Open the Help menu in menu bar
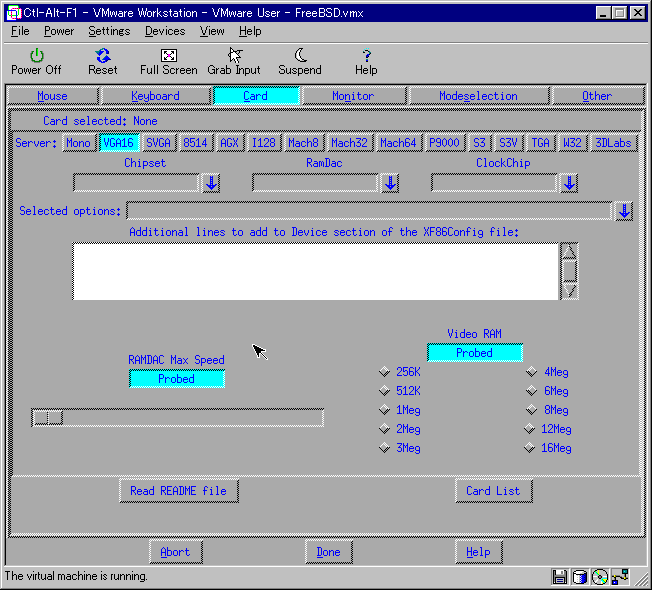 coord(250,31)
